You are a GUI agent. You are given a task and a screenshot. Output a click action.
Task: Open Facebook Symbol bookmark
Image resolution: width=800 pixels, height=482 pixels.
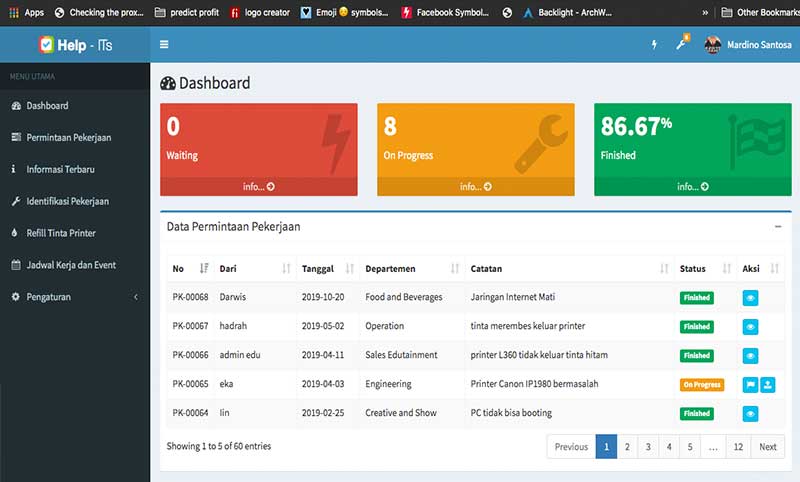point(445,12)
